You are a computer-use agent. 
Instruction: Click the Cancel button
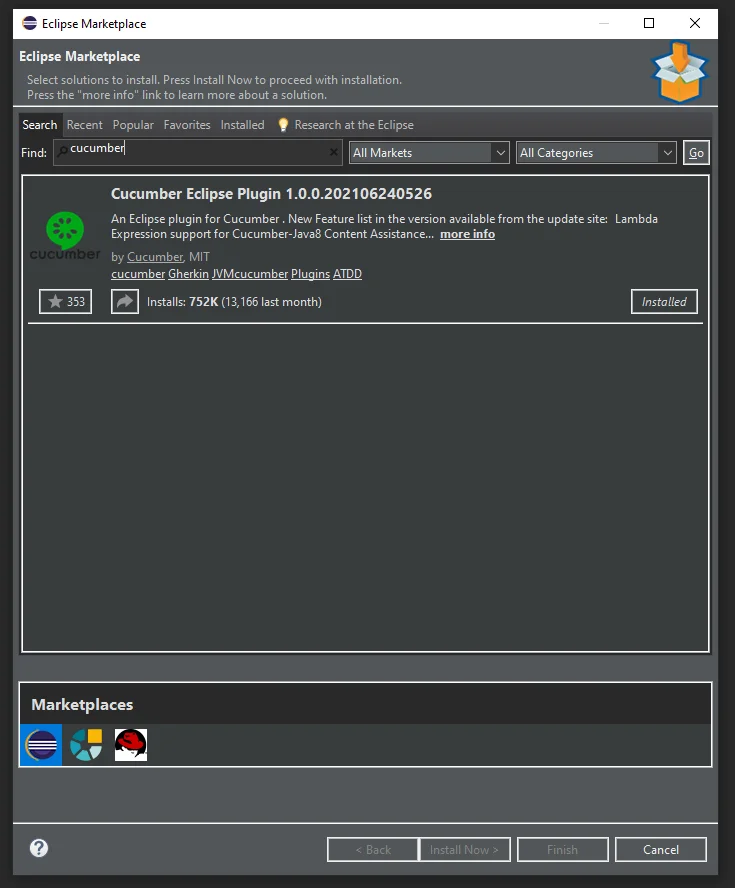coord(661,849)
